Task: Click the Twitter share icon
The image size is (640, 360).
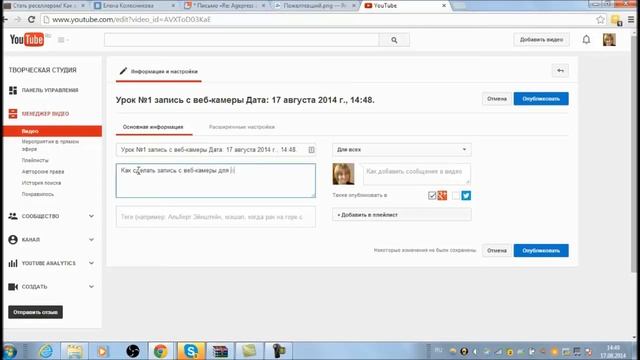Action: point(466,196)
